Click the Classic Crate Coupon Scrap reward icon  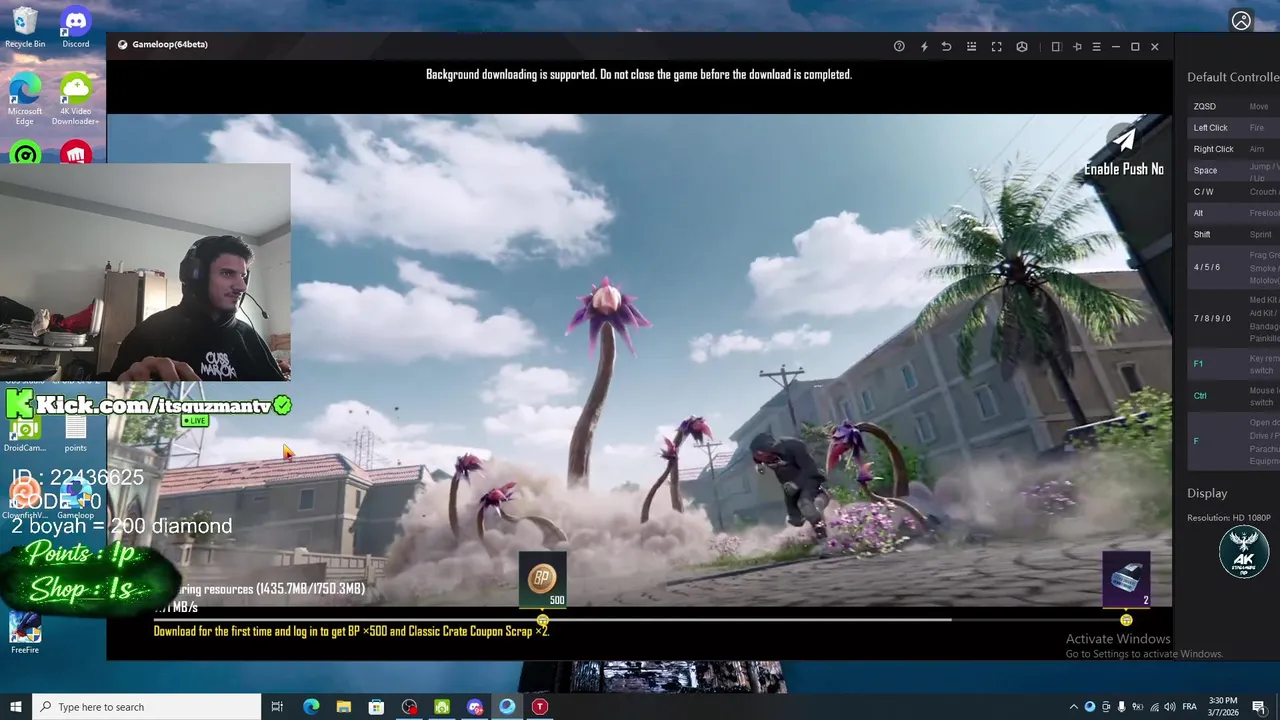click(x=1126, y=579)
